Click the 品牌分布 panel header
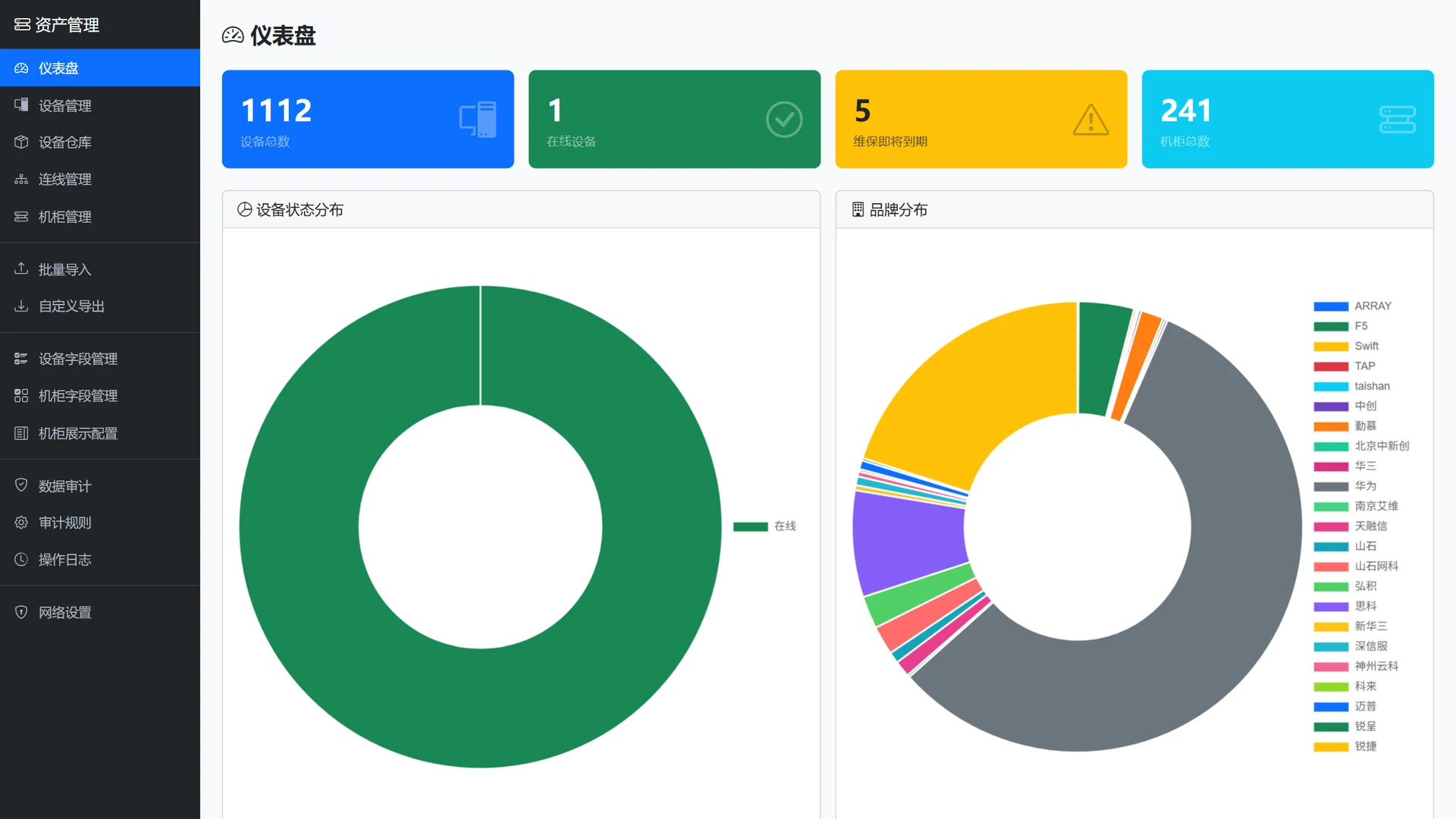This screenshot has height=819, width=1456. pos(1134,209)
